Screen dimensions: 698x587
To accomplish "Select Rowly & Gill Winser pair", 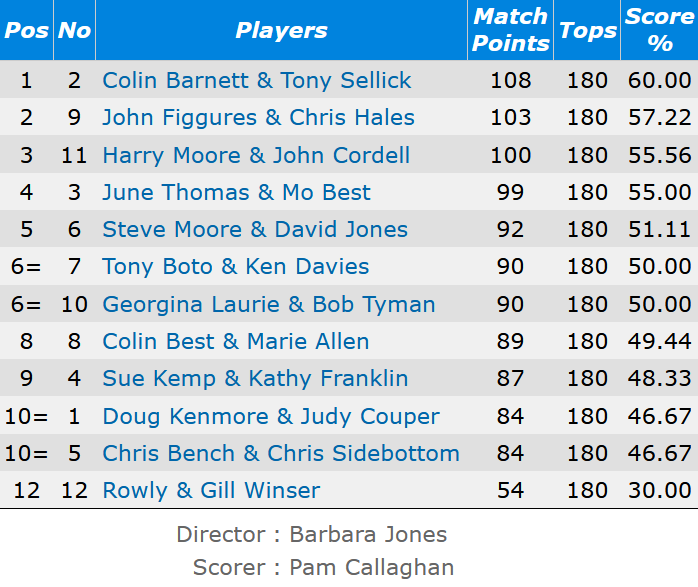I will click(x=211, y=490).
